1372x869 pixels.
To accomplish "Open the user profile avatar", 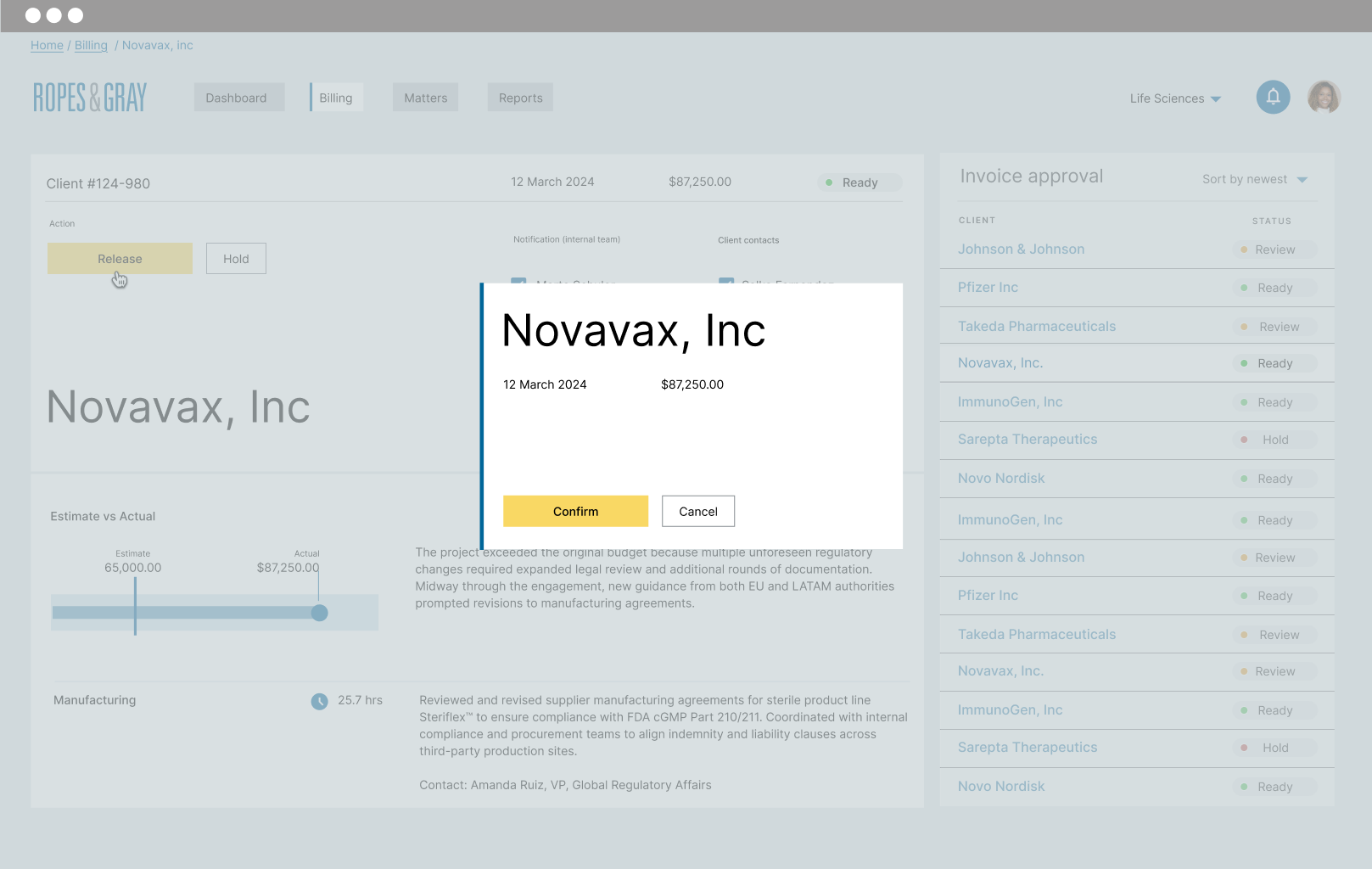I will point(1324,98).
